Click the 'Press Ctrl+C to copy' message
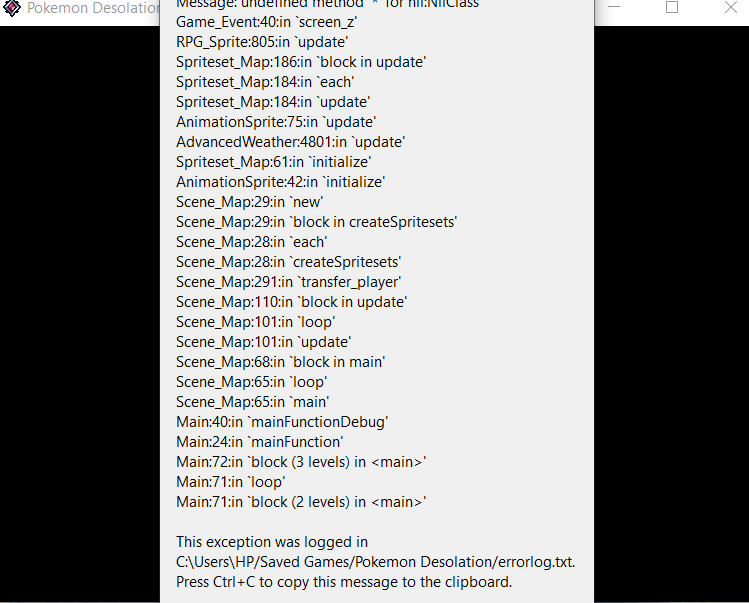This screenshot has width=749, height=603. click(344, 582)
